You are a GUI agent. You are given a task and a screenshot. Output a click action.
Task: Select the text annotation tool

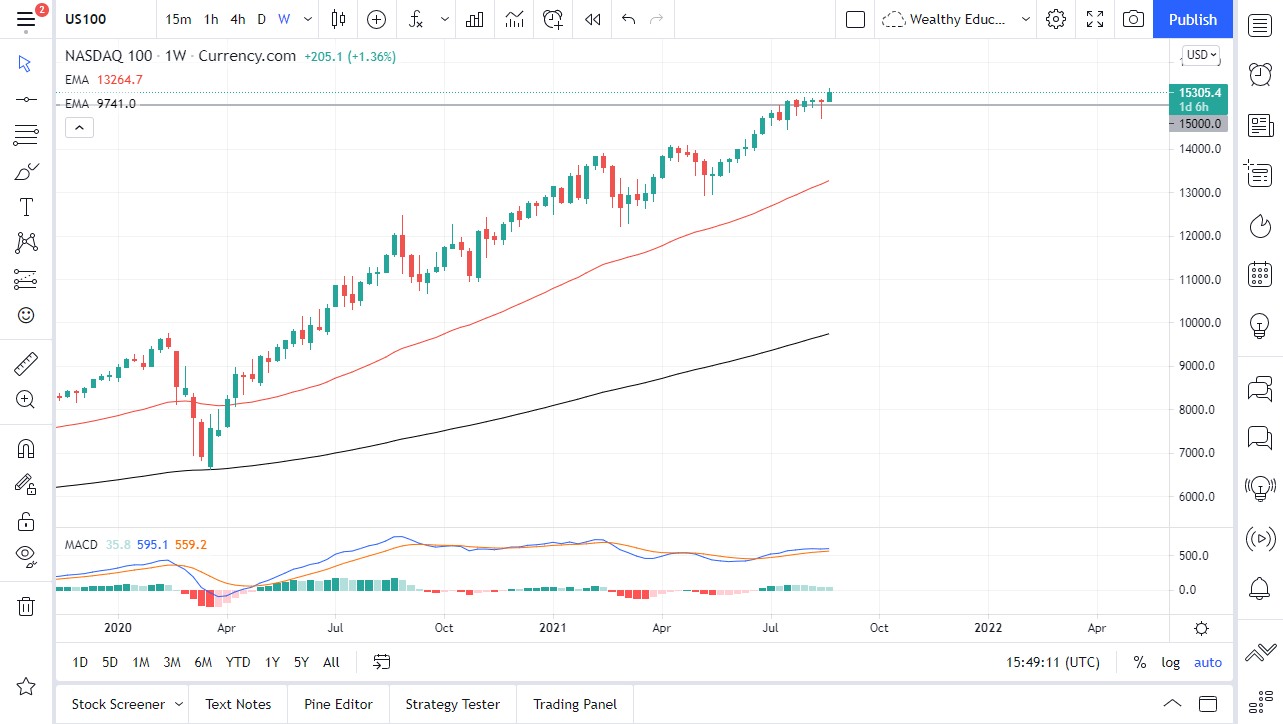pos(25,206)
